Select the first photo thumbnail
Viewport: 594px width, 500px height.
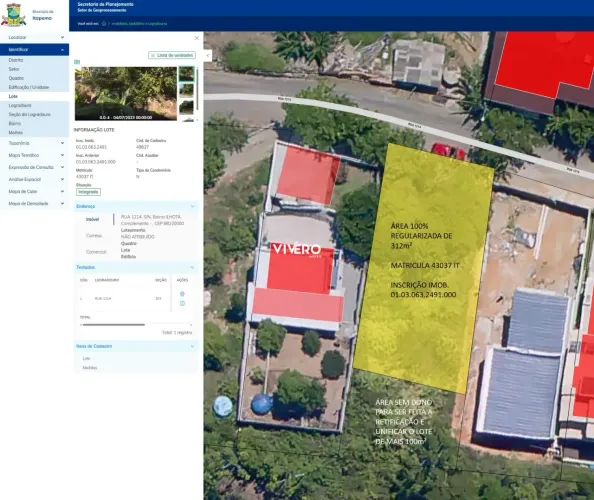[x=186, y=74]
